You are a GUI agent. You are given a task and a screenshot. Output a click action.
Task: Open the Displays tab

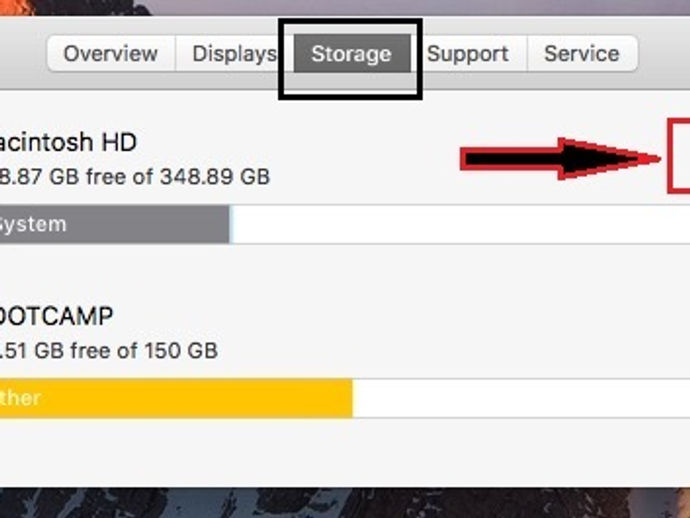tap(234, 54)
